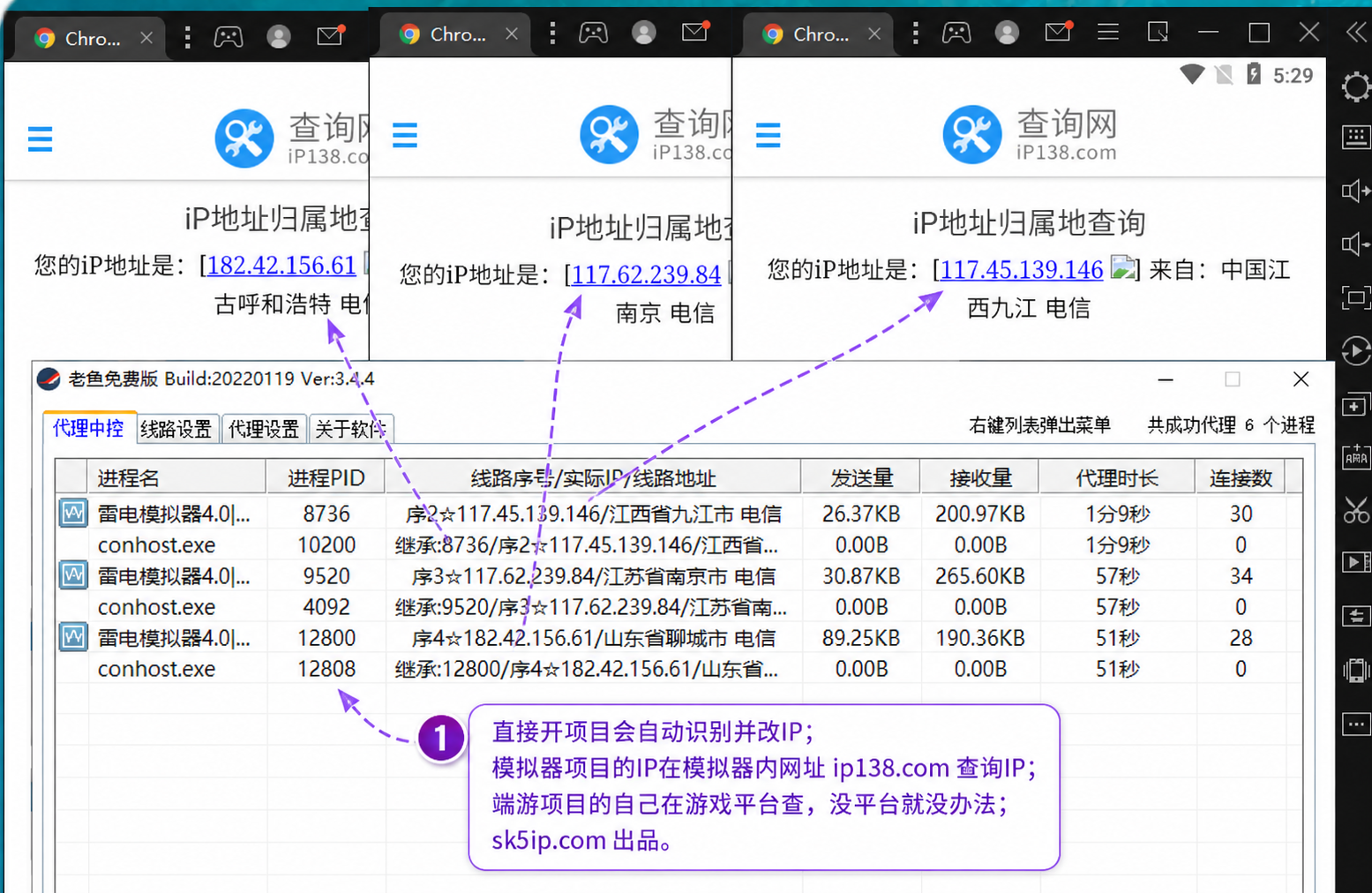The width and height of the screenshot is (1372, 893).
Task: Click the volume up icon in the sidebar
Action: tap(1355, 191)
